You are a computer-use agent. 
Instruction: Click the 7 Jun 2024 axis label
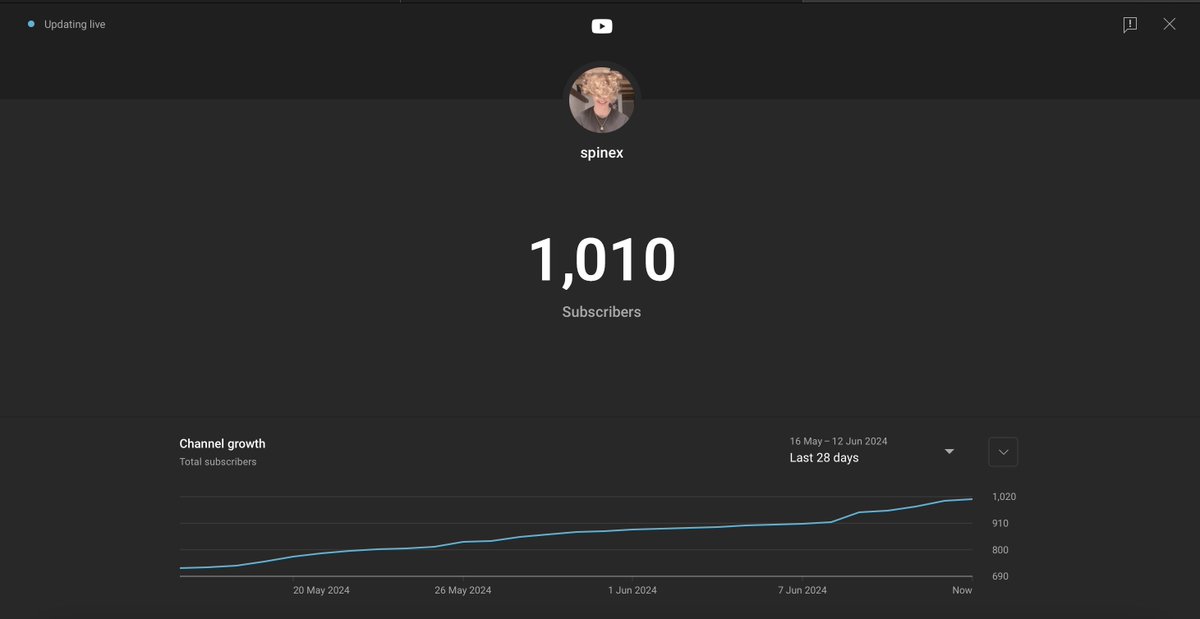[x=802, y=589]
